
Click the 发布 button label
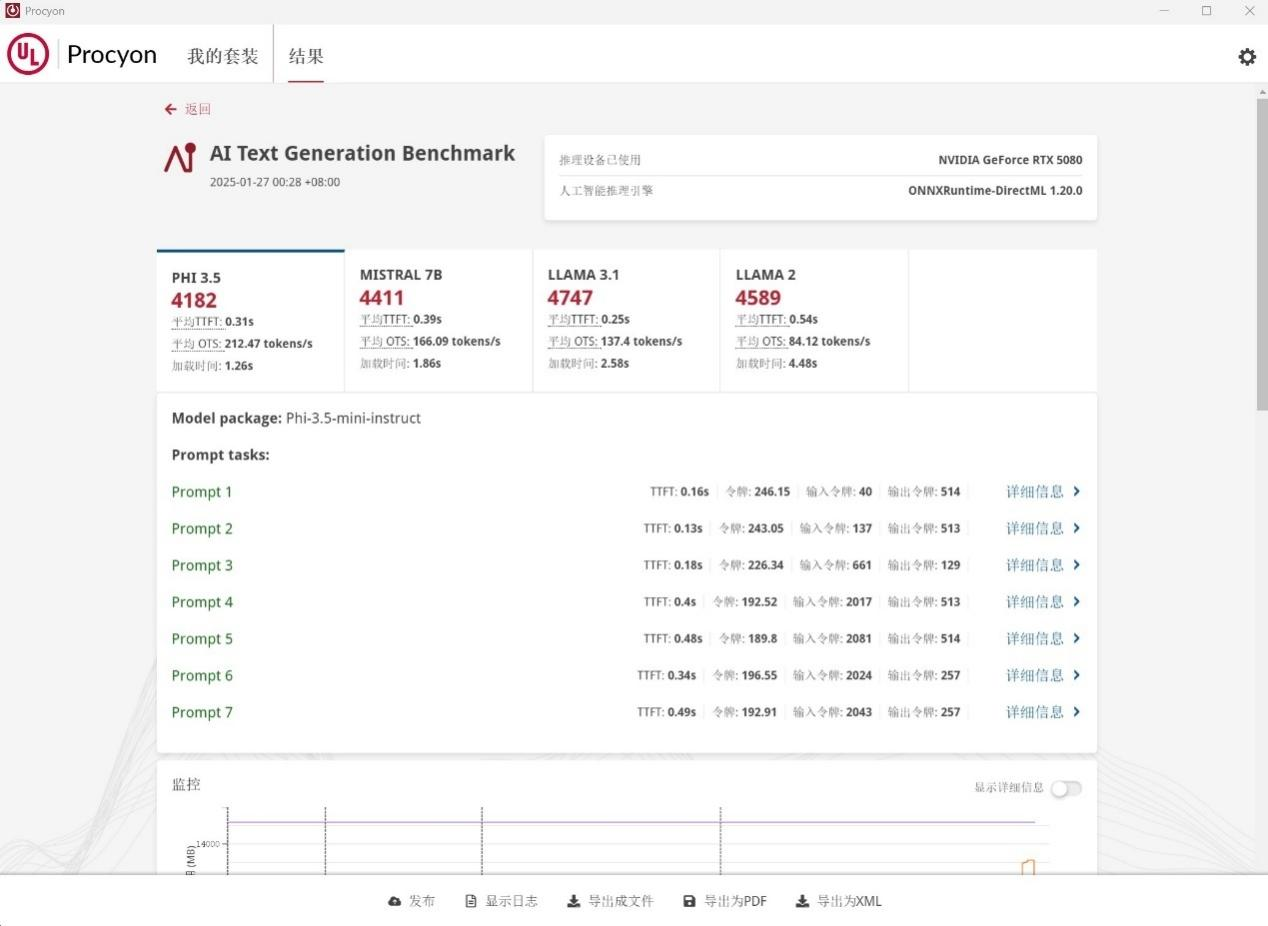tap(422, 901)
